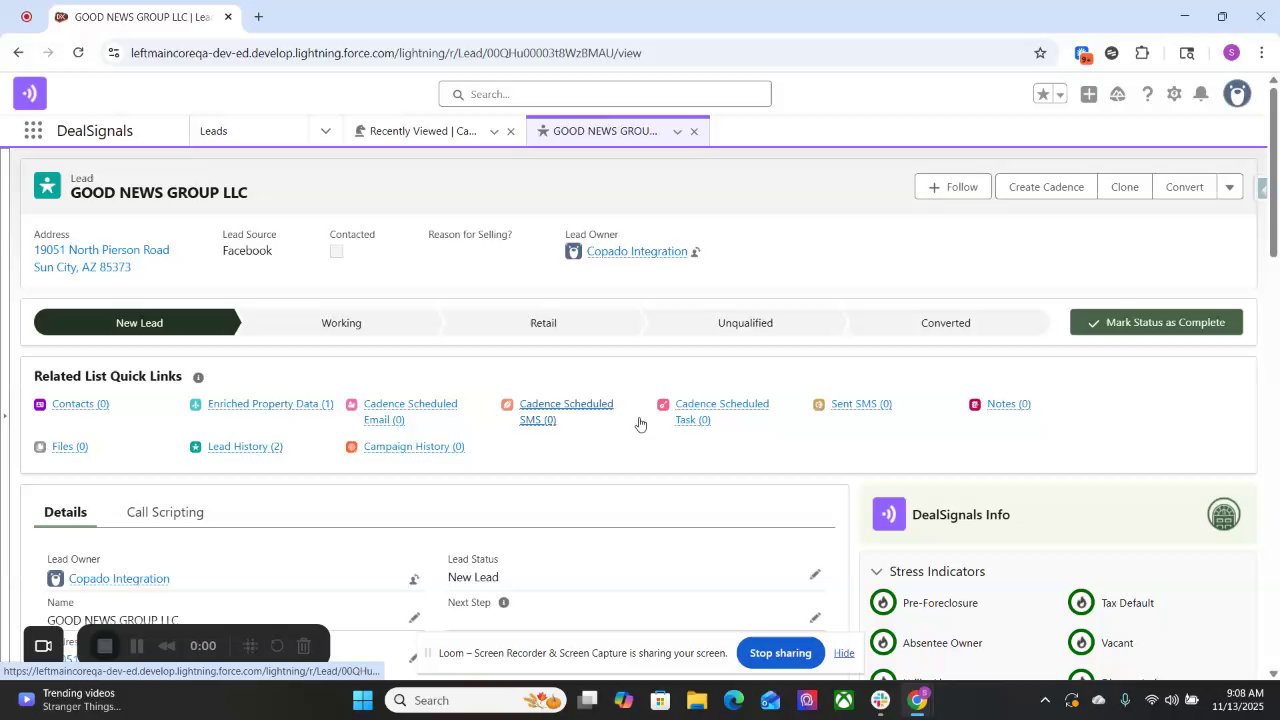
Task: Select the Working status stage
Action: (341, 323)
